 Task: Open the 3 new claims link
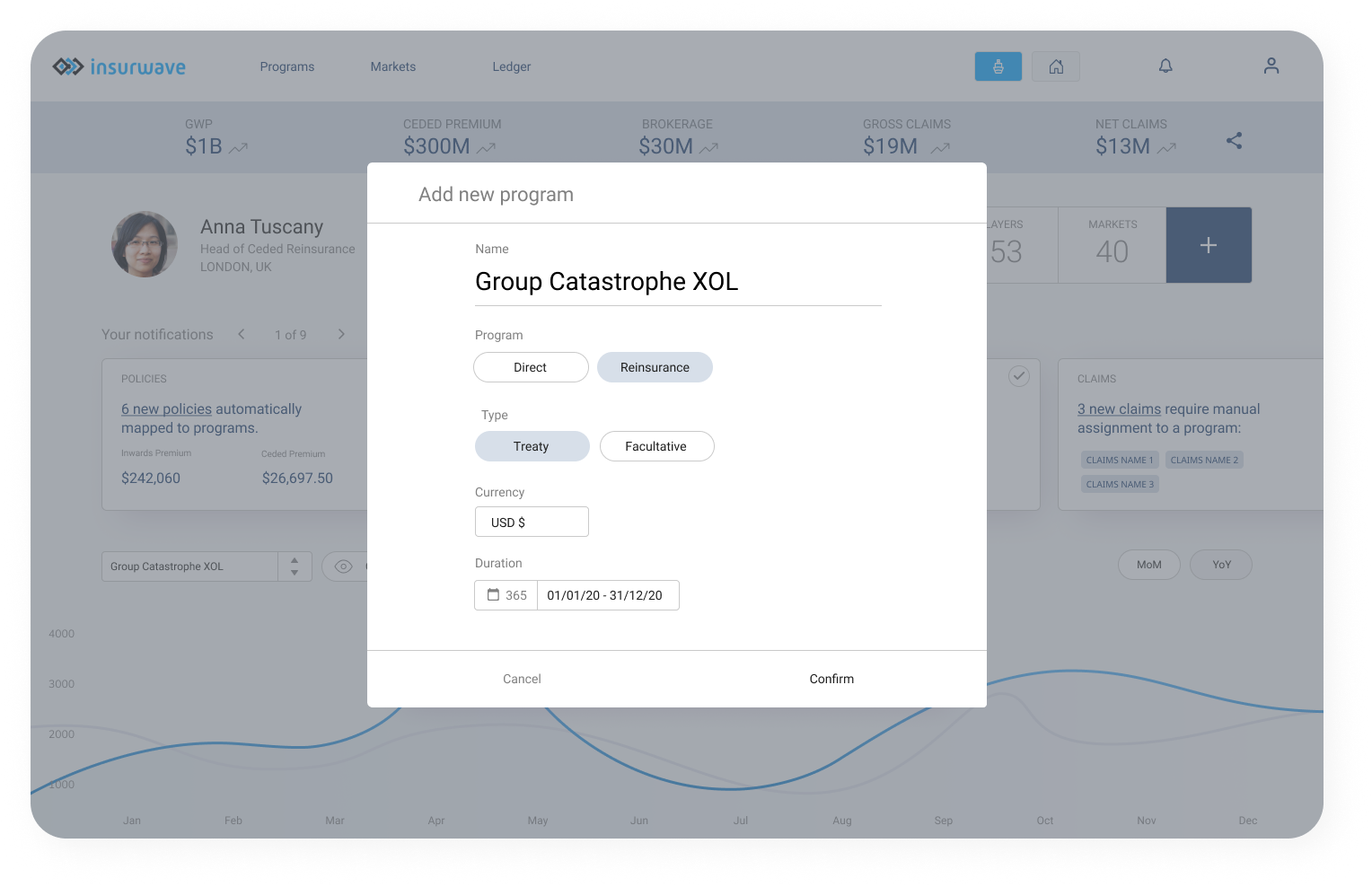1120,408
